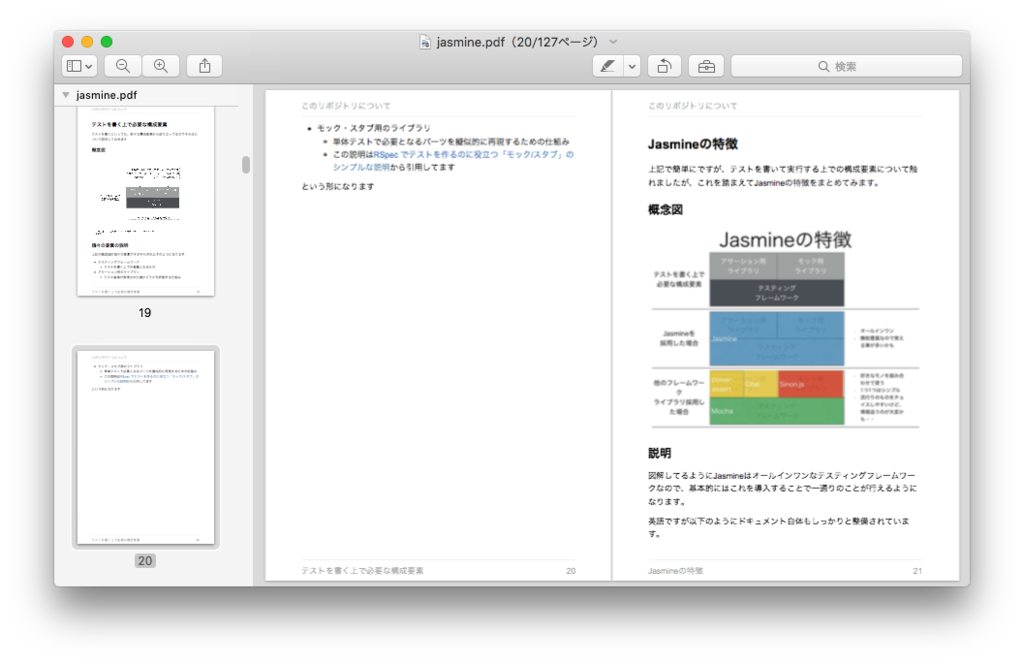Click the sidebar vertical scrollbar handle
The width and height of the screenshot is (1024, 664).
pos(246,165)
